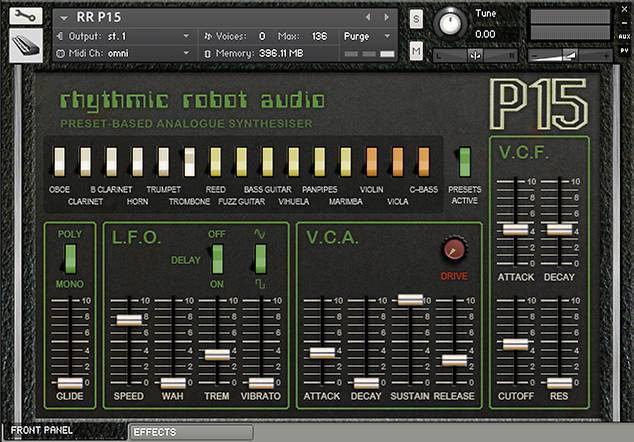
Task: Select the FUZZ GUITAR preset switch
Action: click(x=241, y=162)
